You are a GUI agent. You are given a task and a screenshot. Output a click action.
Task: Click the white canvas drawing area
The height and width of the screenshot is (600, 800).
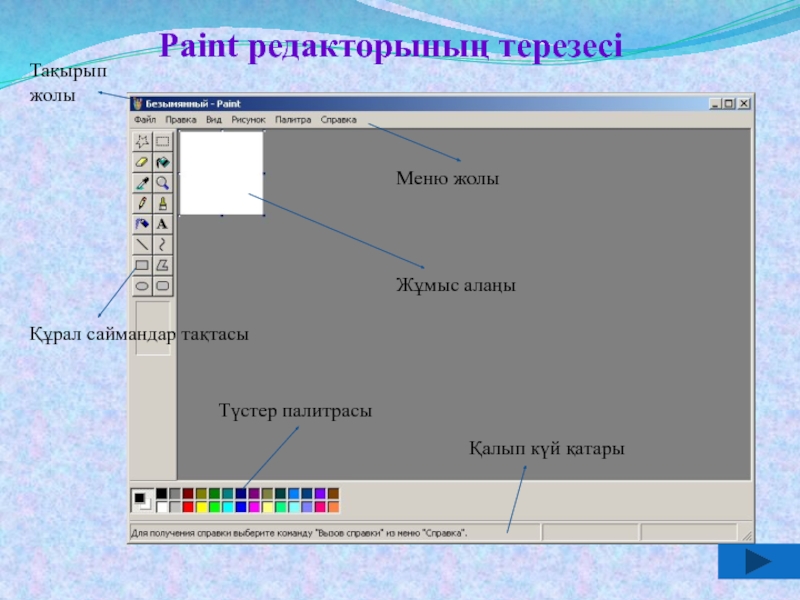pyautogui.click(x=221, y=172)
